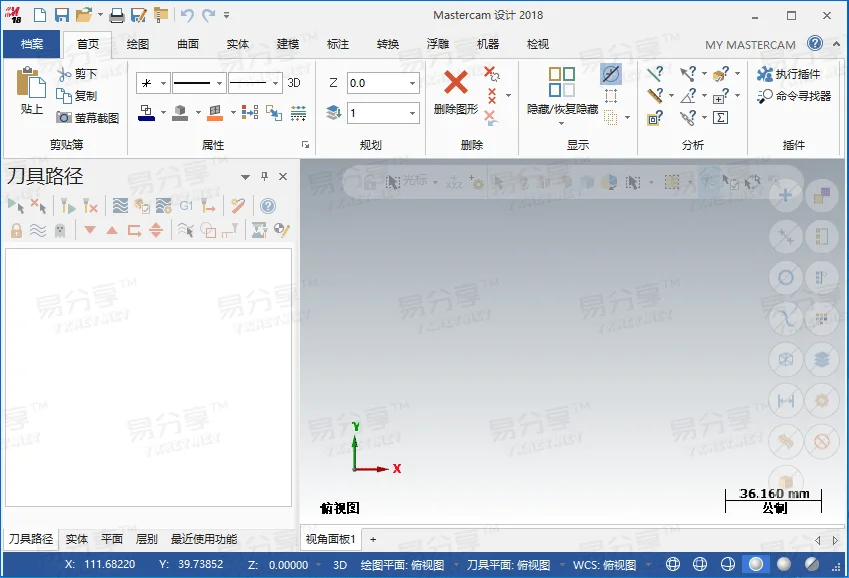
Task: Switch to 实体 solids ribbon tab
Action: pyautogui.click(x=238, y=44)
